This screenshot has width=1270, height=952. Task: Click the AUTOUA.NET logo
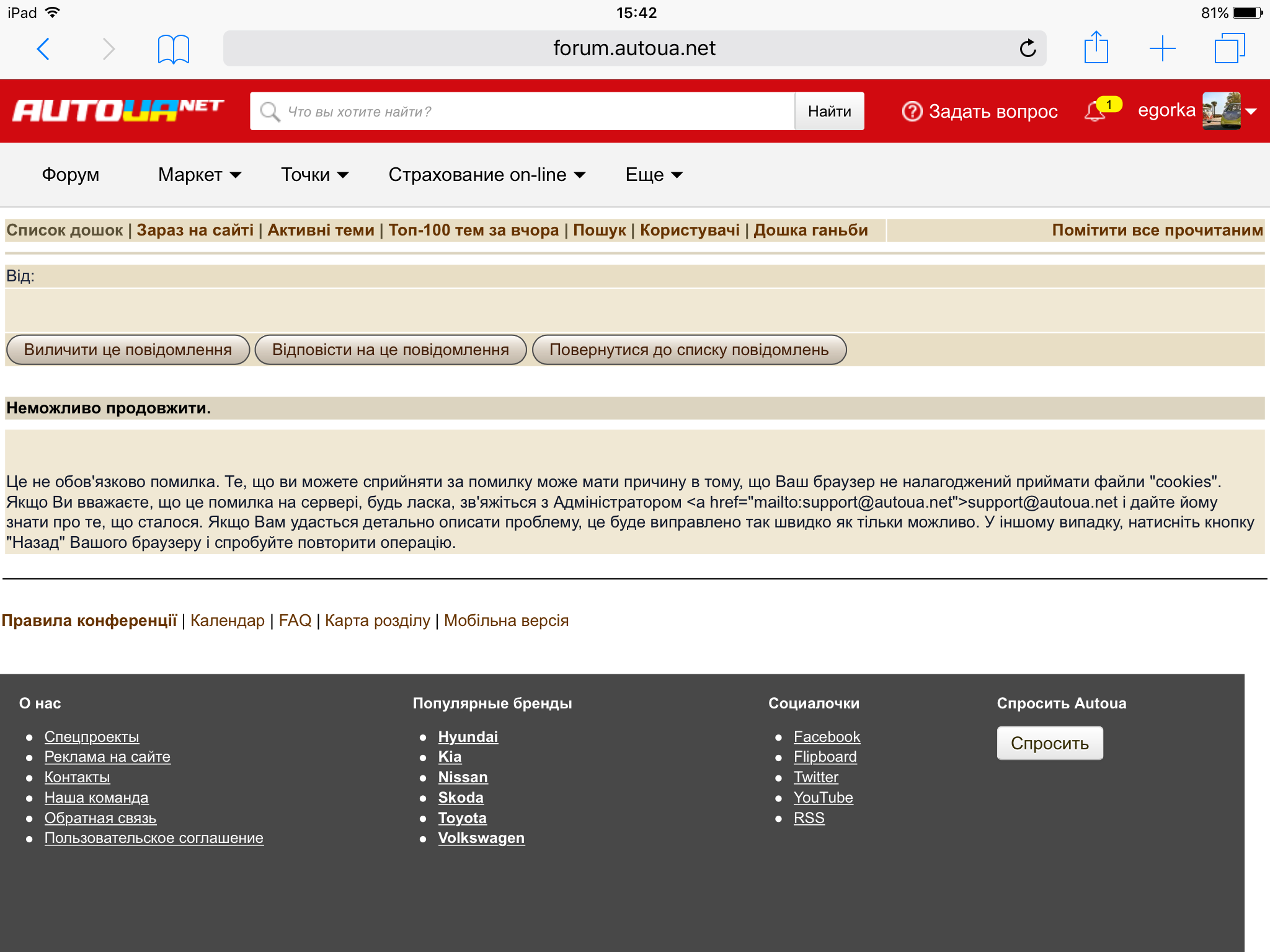click(x=118, y=111)
